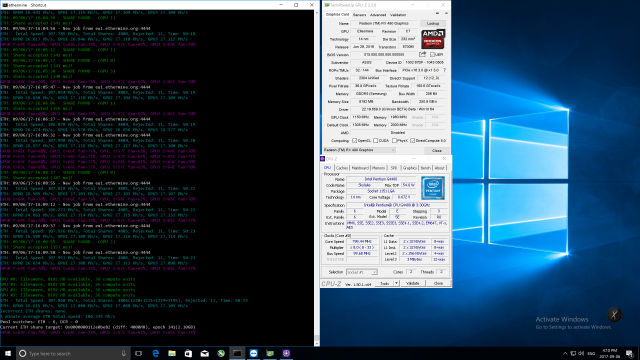The width and height of the screenshot is (640, 360).
Task: Expand the Radeon RX 480 GPU selector dropdown
Action: coord(360,150)
